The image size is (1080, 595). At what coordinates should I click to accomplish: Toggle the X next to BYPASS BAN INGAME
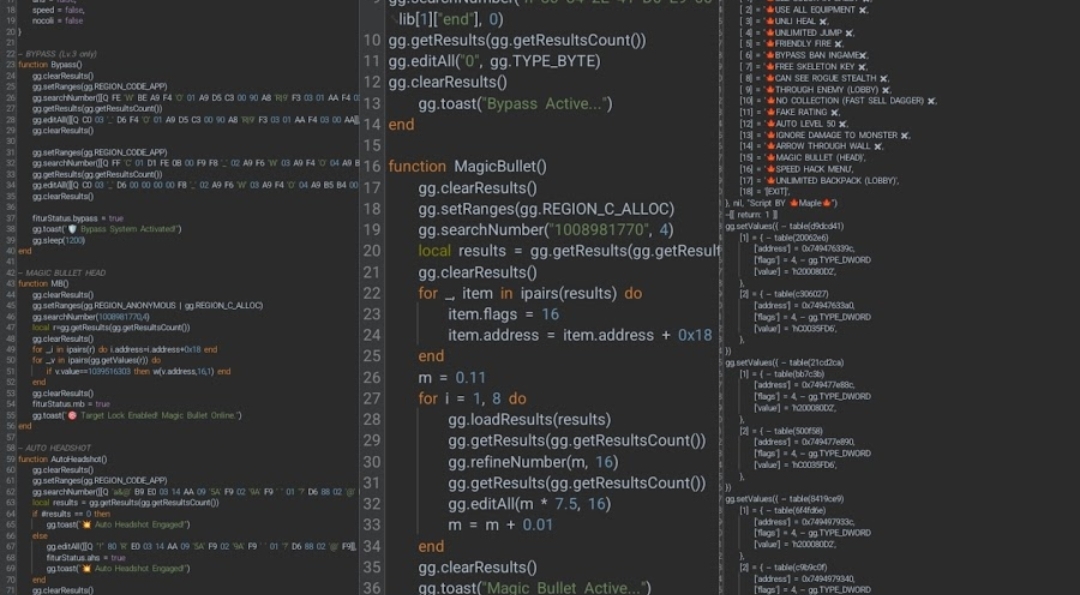(862, 55)
